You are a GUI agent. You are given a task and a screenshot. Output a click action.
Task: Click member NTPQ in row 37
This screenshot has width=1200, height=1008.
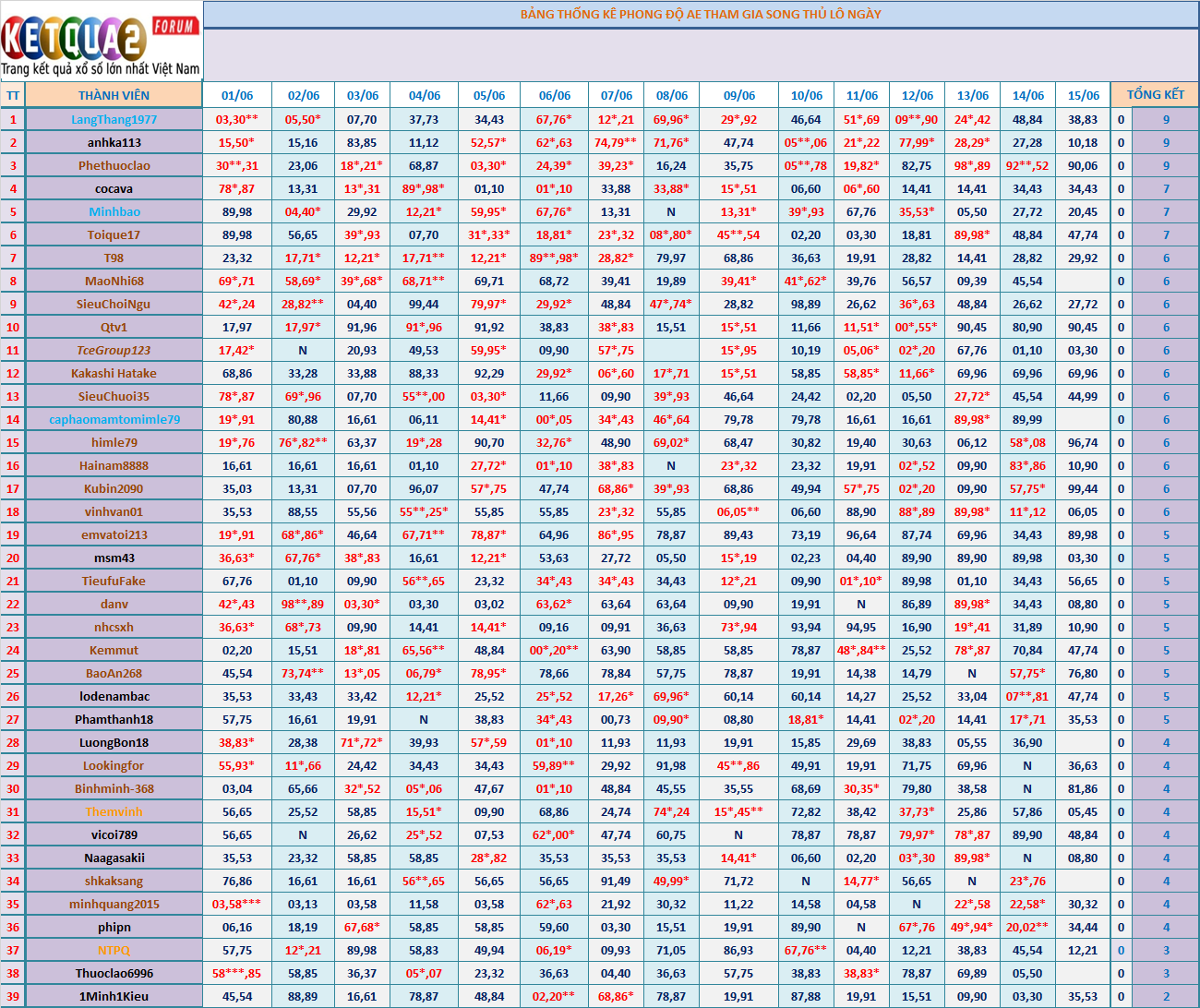tap(114, 950)
